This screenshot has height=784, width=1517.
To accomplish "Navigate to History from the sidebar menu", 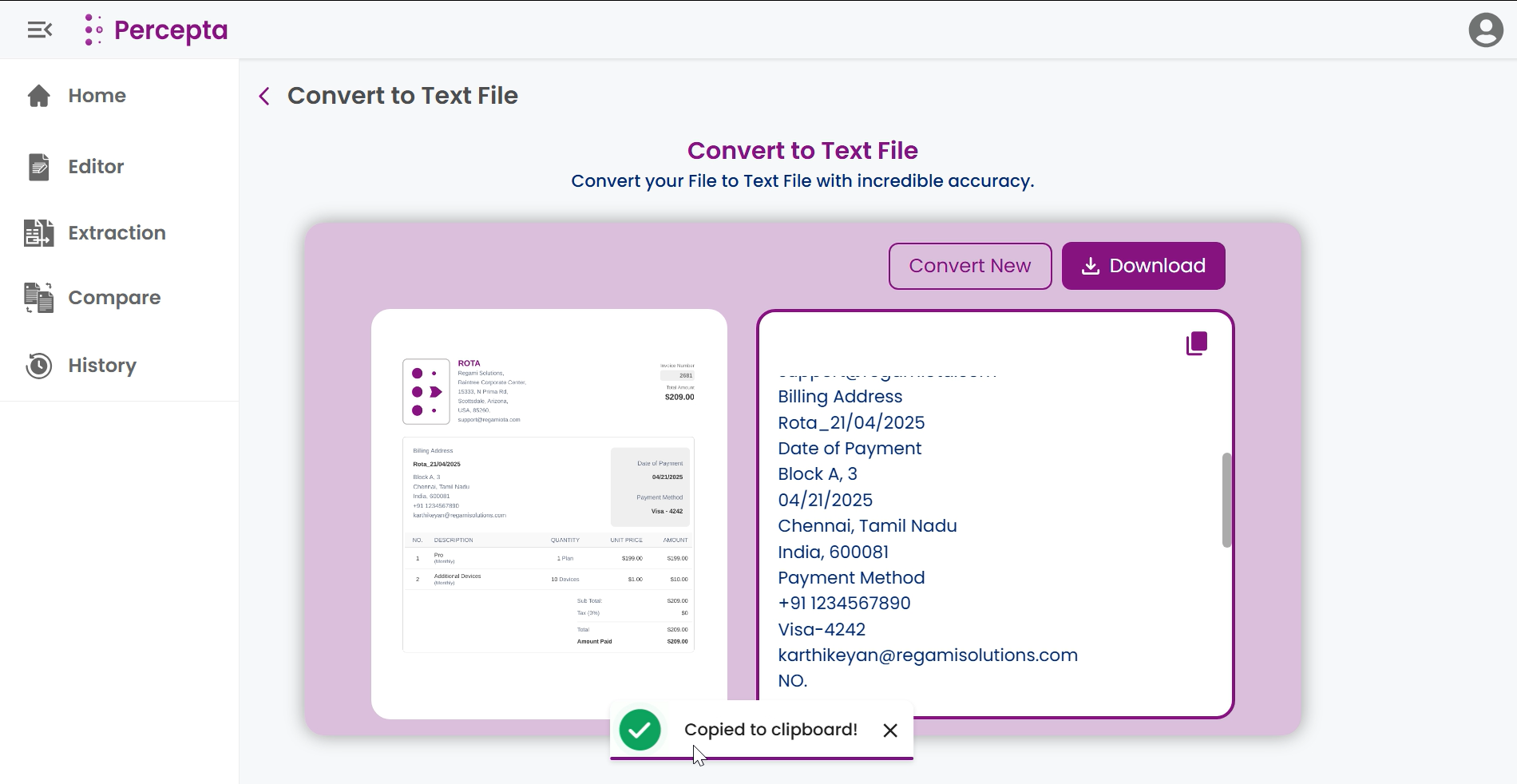I will (101, 365).
